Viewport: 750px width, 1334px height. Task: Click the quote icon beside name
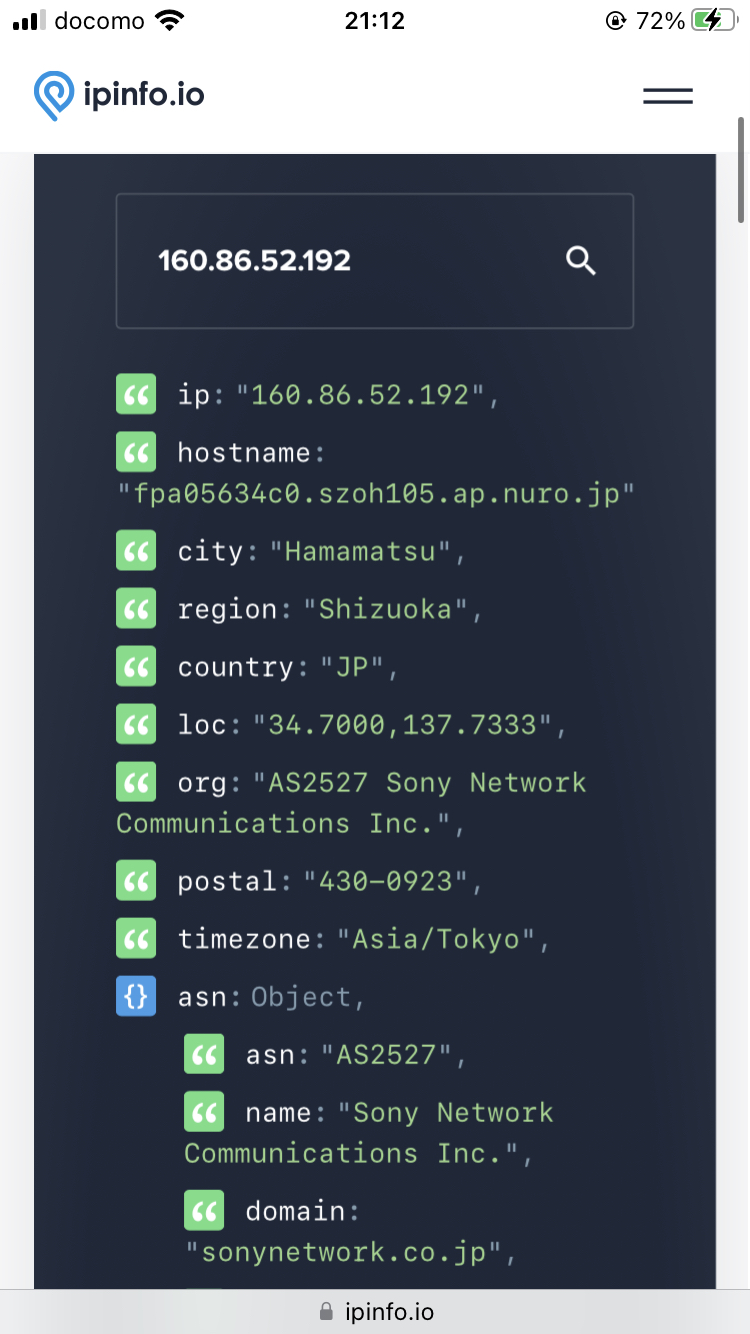pos(204,1113)
